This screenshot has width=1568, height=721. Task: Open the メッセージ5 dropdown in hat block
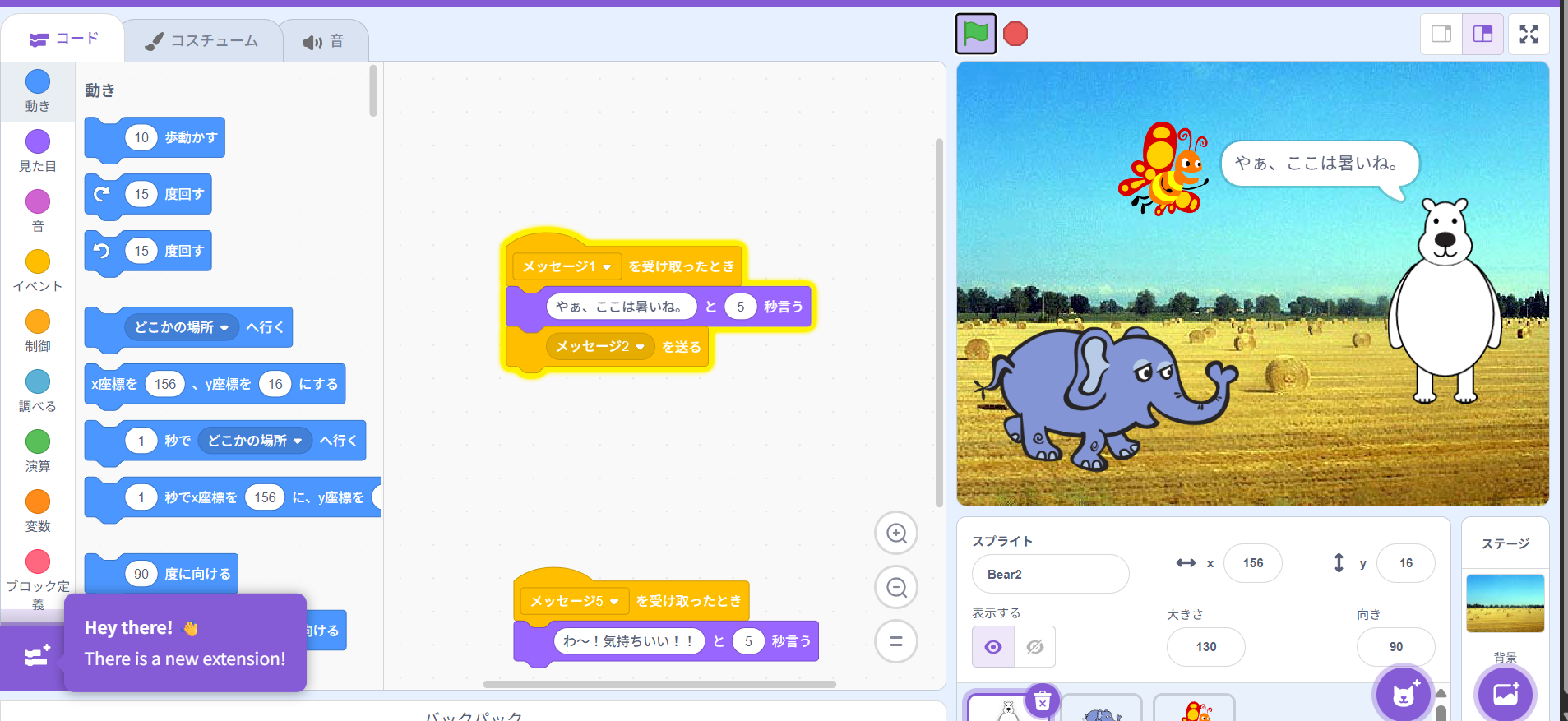coord(614,602)
